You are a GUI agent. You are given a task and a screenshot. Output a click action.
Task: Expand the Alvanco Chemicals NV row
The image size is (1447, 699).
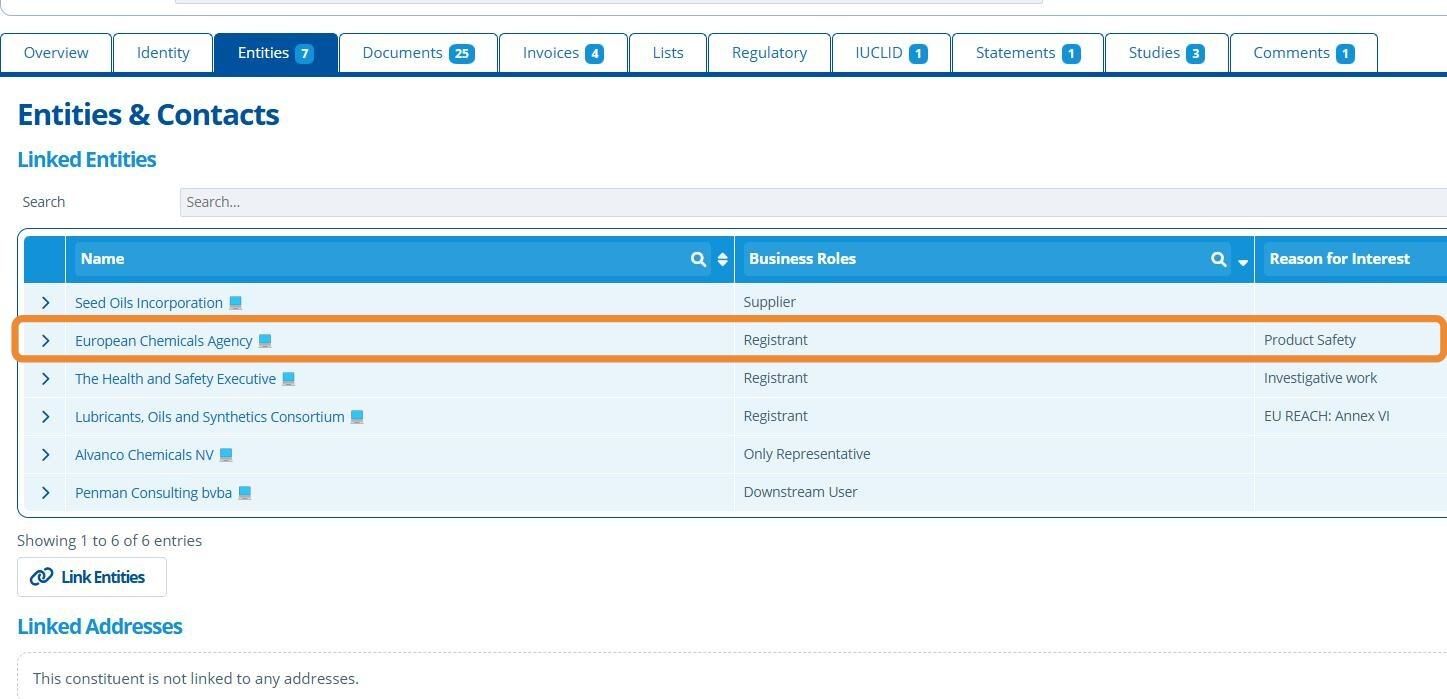pyautogui.click(x=45, y=455)
